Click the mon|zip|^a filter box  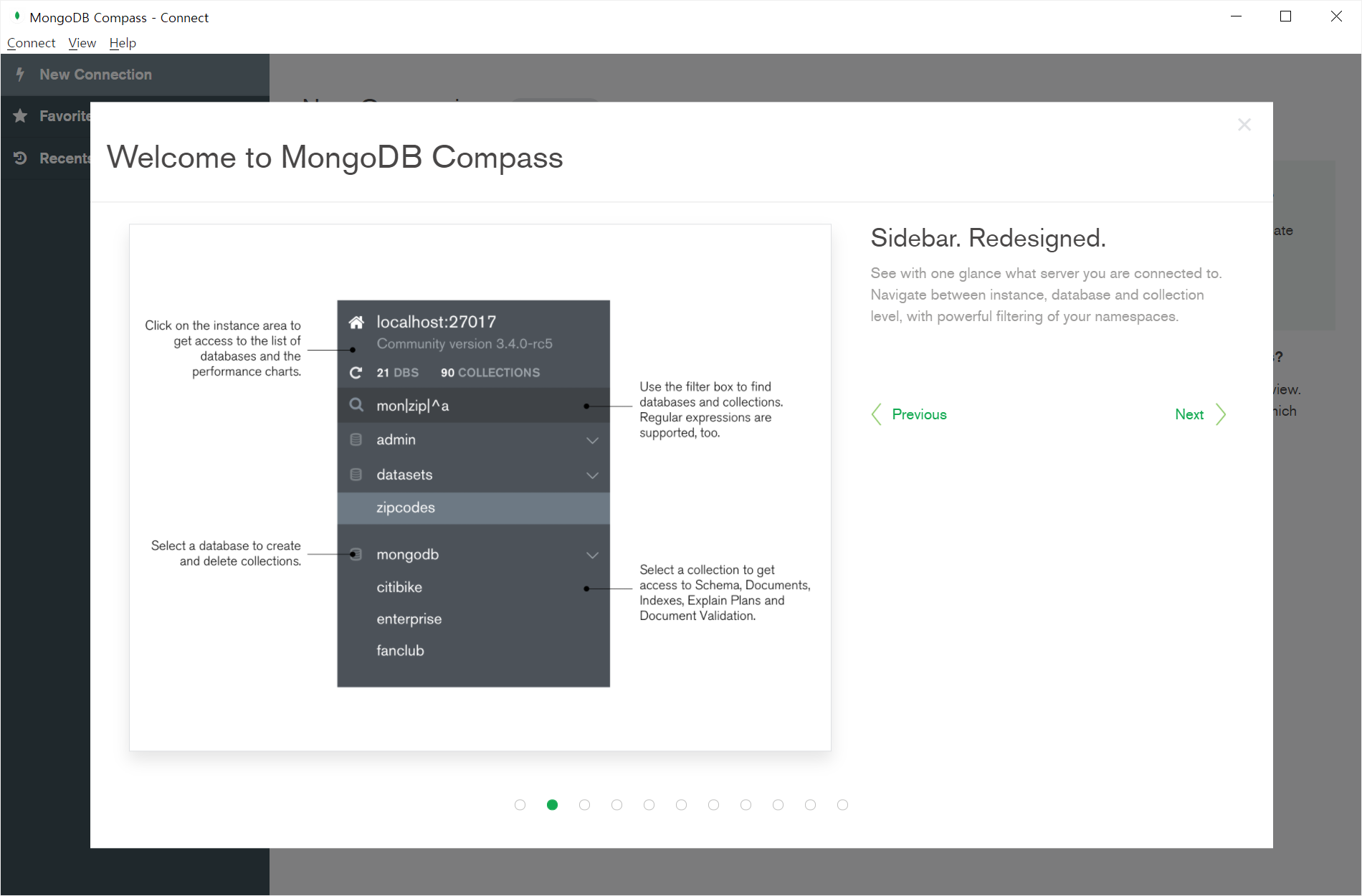[x=473, y=406]
